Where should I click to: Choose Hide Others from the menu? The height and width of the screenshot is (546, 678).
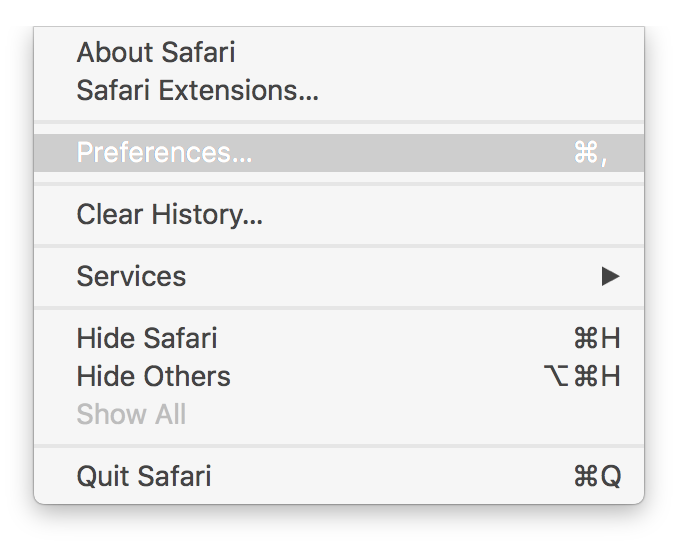point(153,377)
